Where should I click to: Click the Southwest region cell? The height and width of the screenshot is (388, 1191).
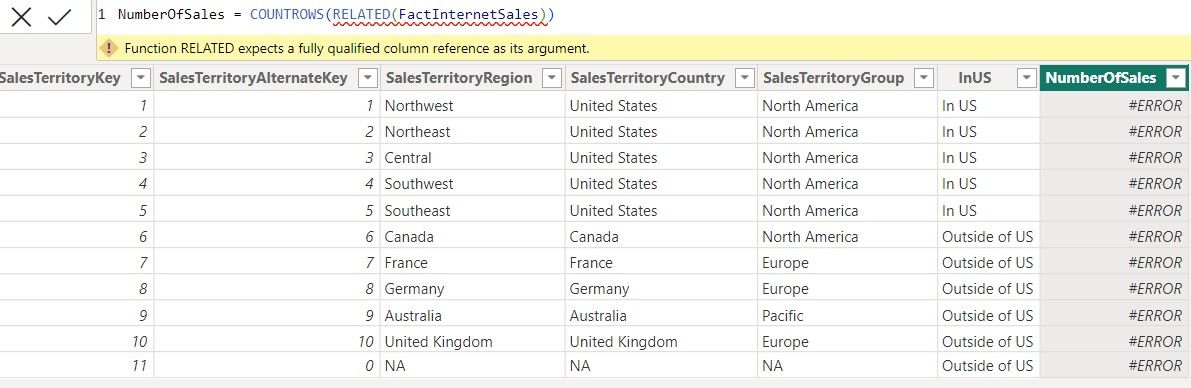[472, 184]
